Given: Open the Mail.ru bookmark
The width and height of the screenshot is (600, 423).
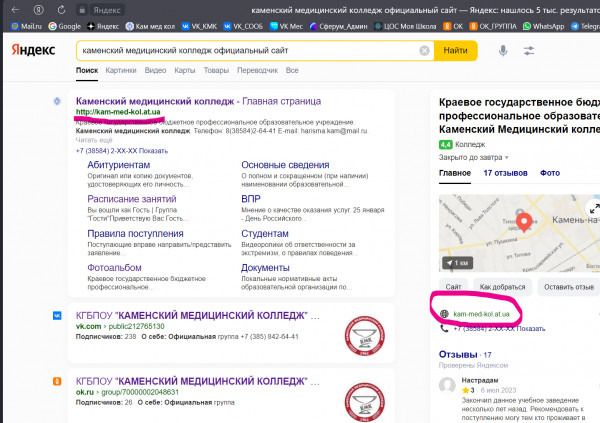Looking at the screenshot, I should click(x=26, y=26).
